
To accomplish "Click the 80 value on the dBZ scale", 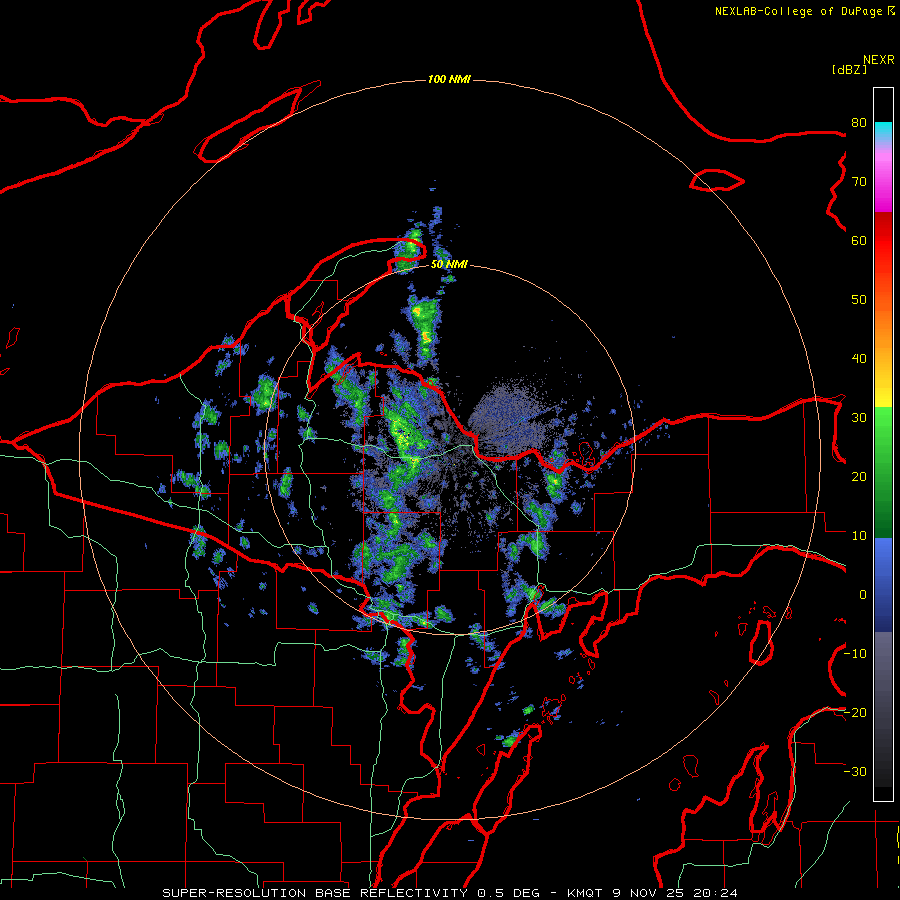I will pos(859,122).
